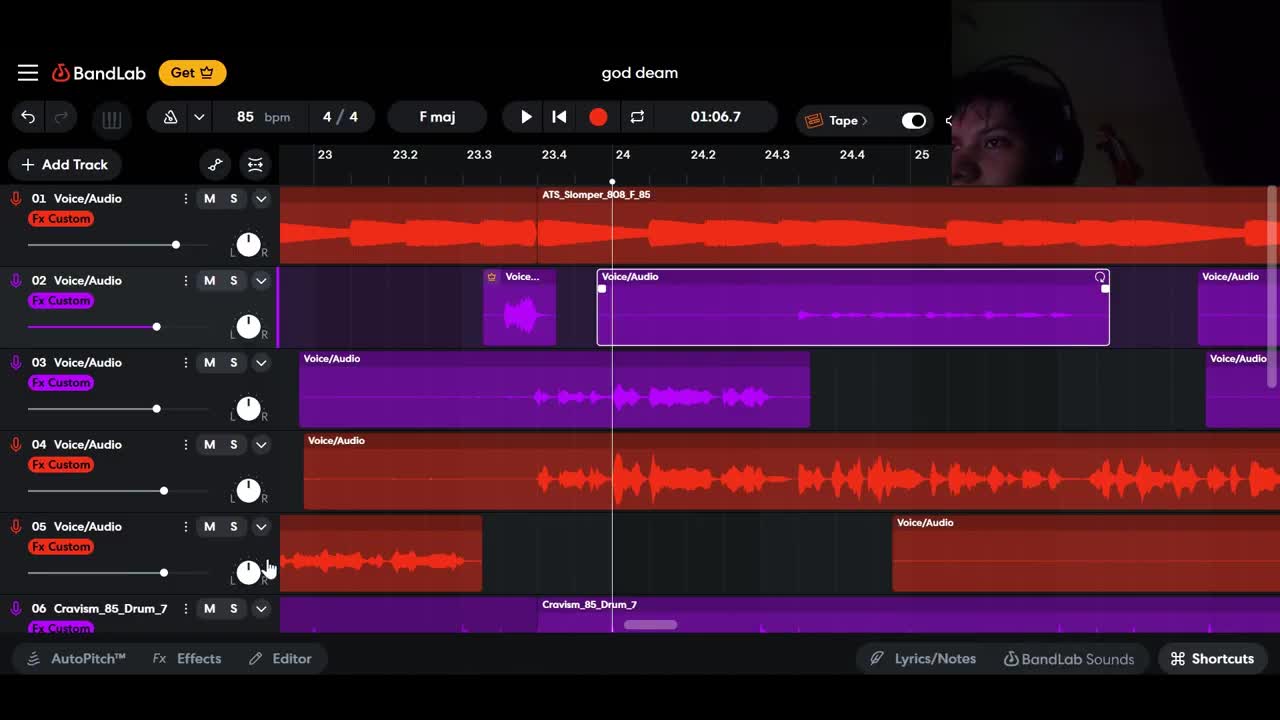The image size is (1280, 720).
Task: Edit the 85 bpm tempo field
Action: (x=263, y=117)
